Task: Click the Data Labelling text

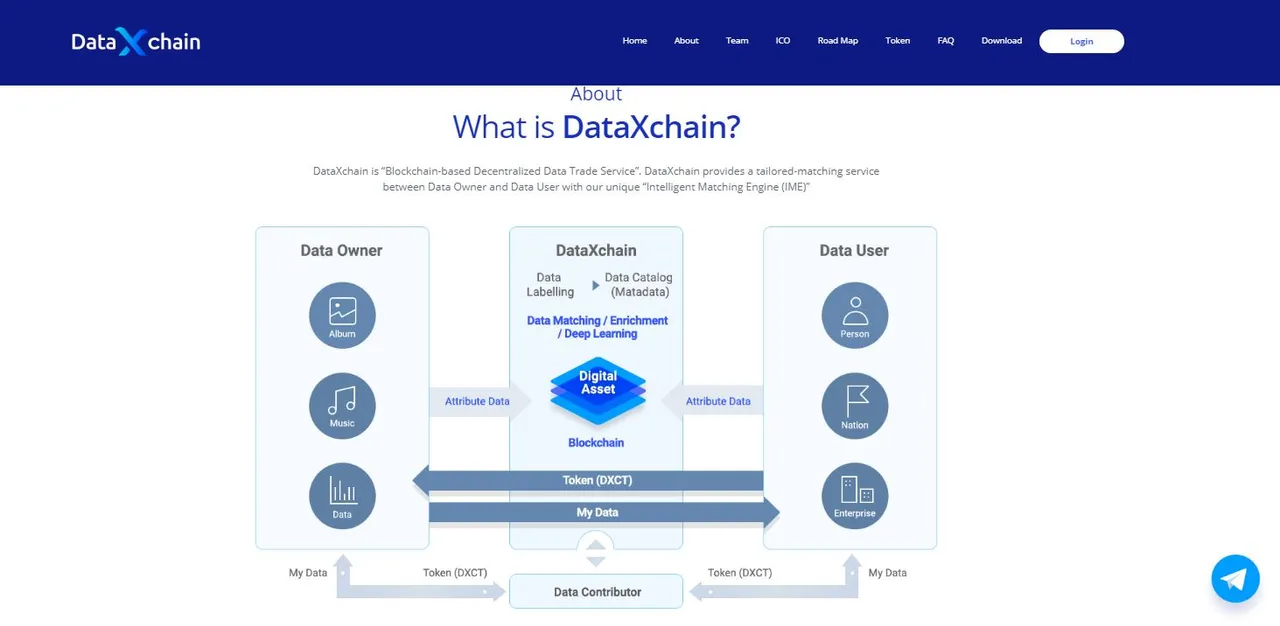Action: pyautogui.click(x=550, y=285)
